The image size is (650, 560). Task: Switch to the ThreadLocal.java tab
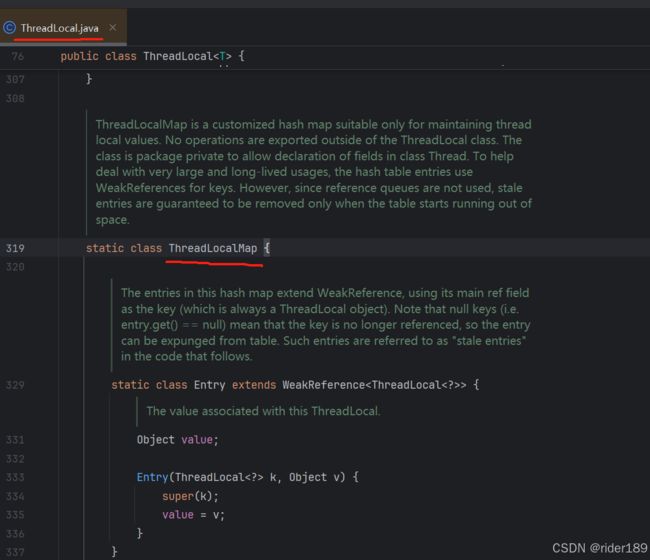pyautogui.click(x=59, y=28)
